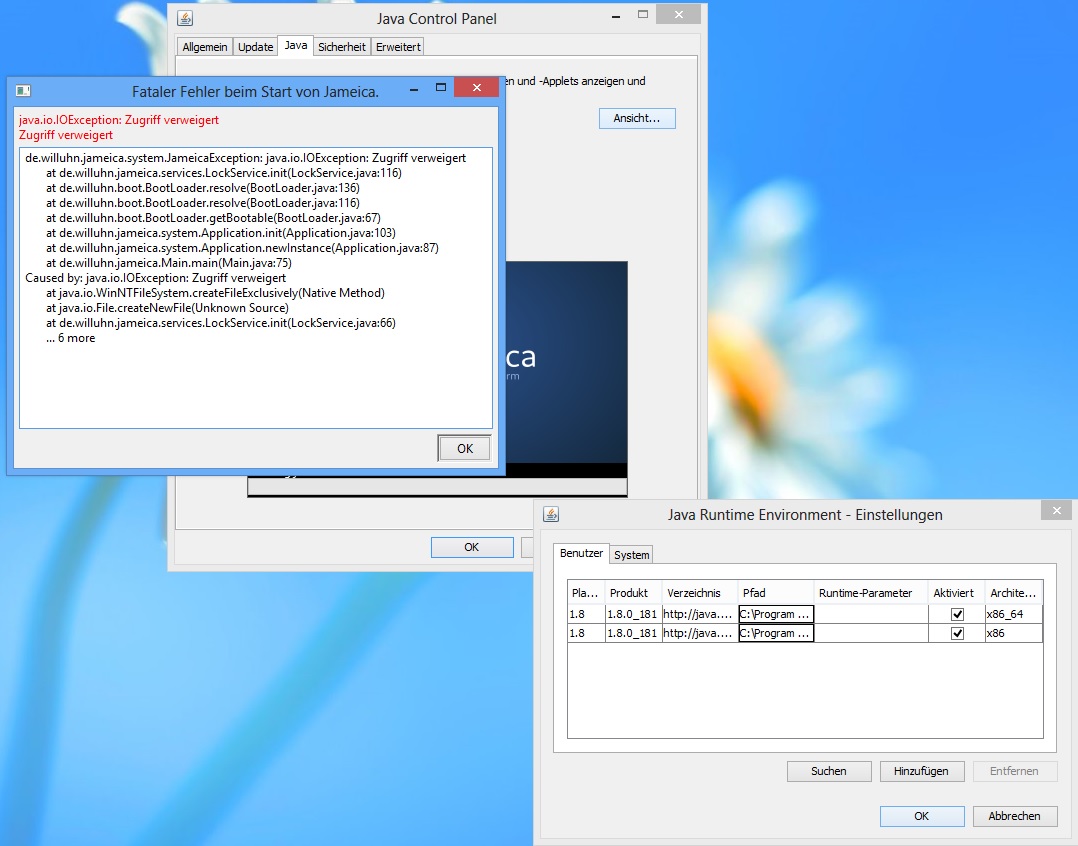Viewport: 1078px width, 846px height.
Task: Maximize the Jameica error dialog
Action: coord(441,87)
